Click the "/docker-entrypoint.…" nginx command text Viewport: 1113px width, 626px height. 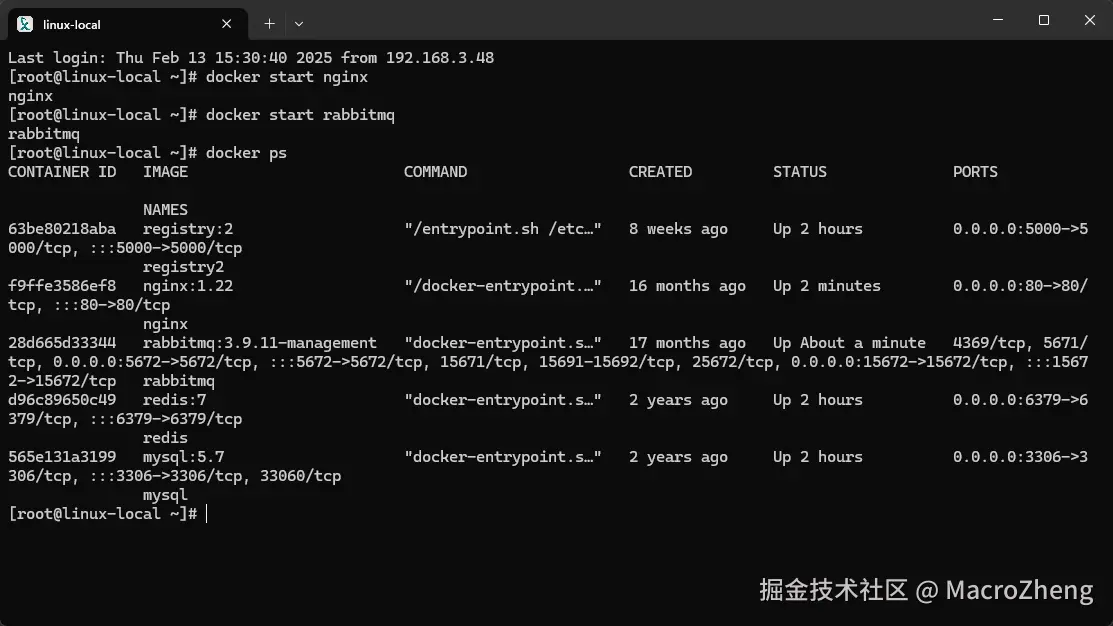[503, 286]
